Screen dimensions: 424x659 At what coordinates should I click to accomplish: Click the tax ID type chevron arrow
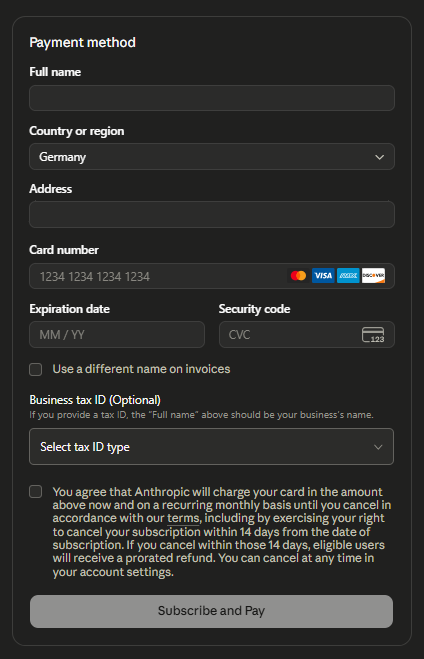coord(378,447)
